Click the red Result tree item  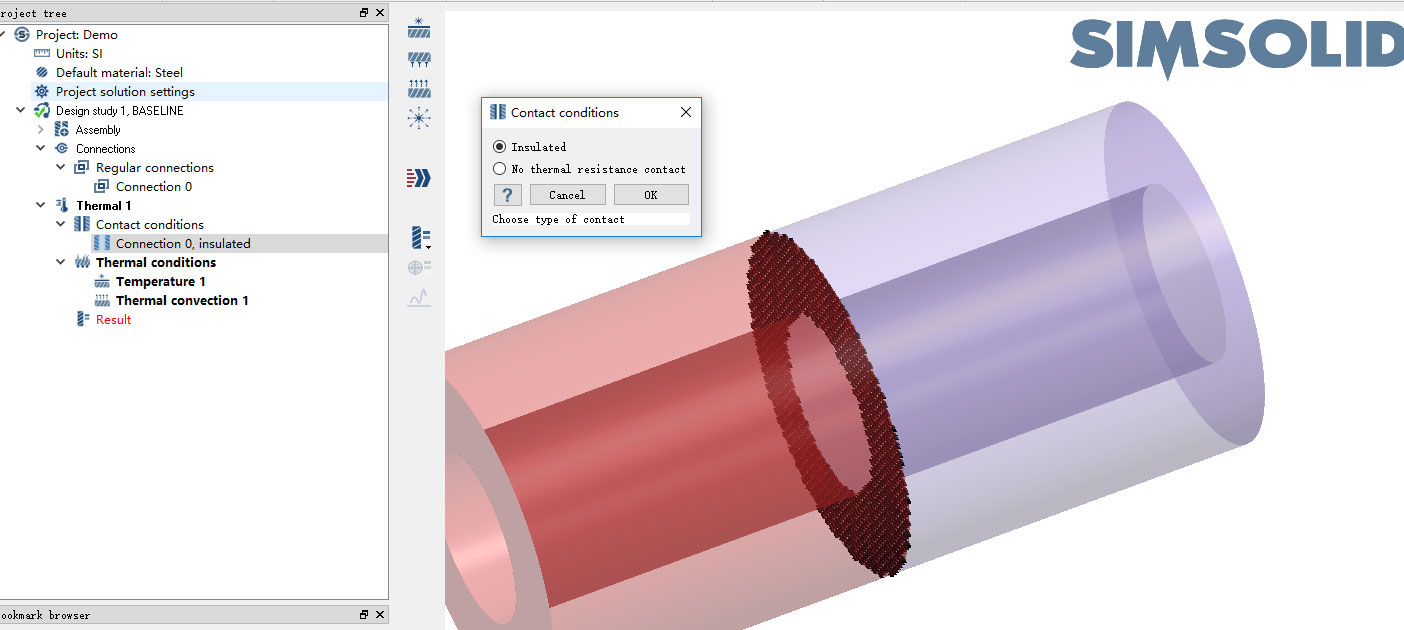point(113,320)
